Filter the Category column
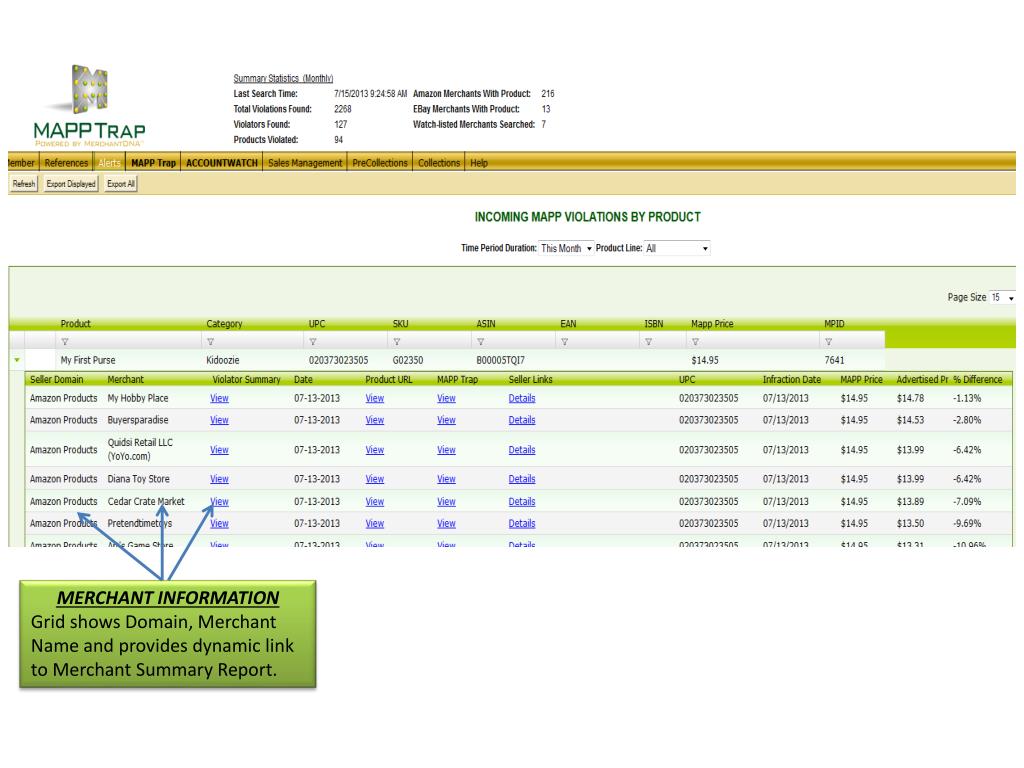This screenshot has width=1024, height=768. (x=210, y=342)
